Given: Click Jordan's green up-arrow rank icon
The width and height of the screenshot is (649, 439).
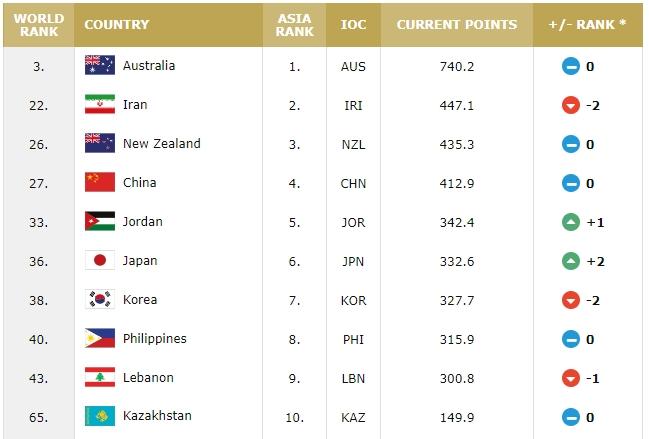Looking at the screenshot, I should point(571,222).
